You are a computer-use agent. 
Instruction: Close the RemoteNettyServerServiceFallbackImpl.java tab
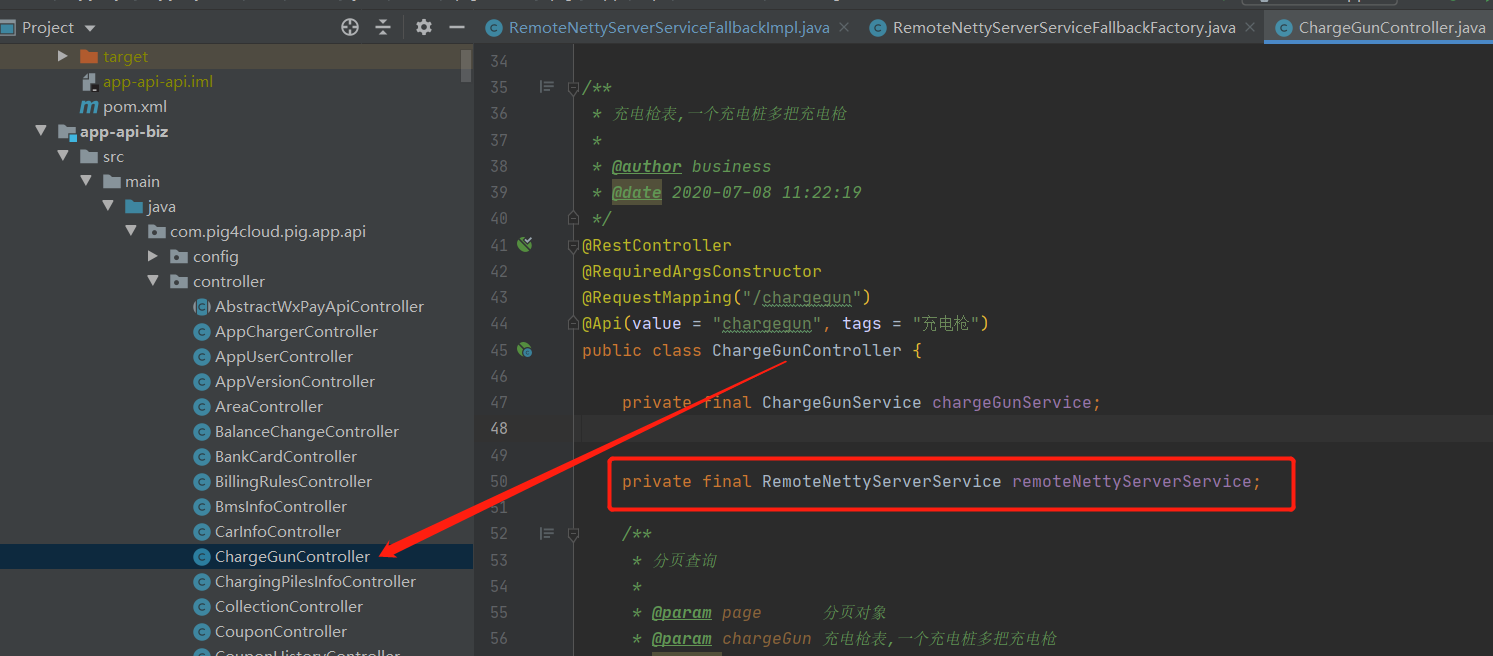click(x=844, y=27)
